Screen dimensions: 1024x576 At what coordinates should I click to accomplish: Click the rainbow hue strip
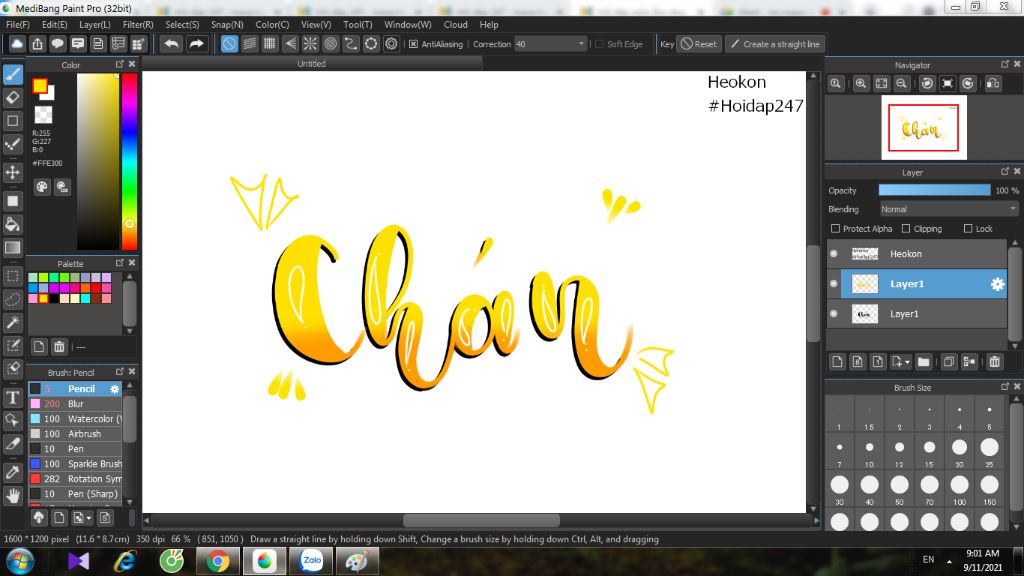(x=129, y=161)
